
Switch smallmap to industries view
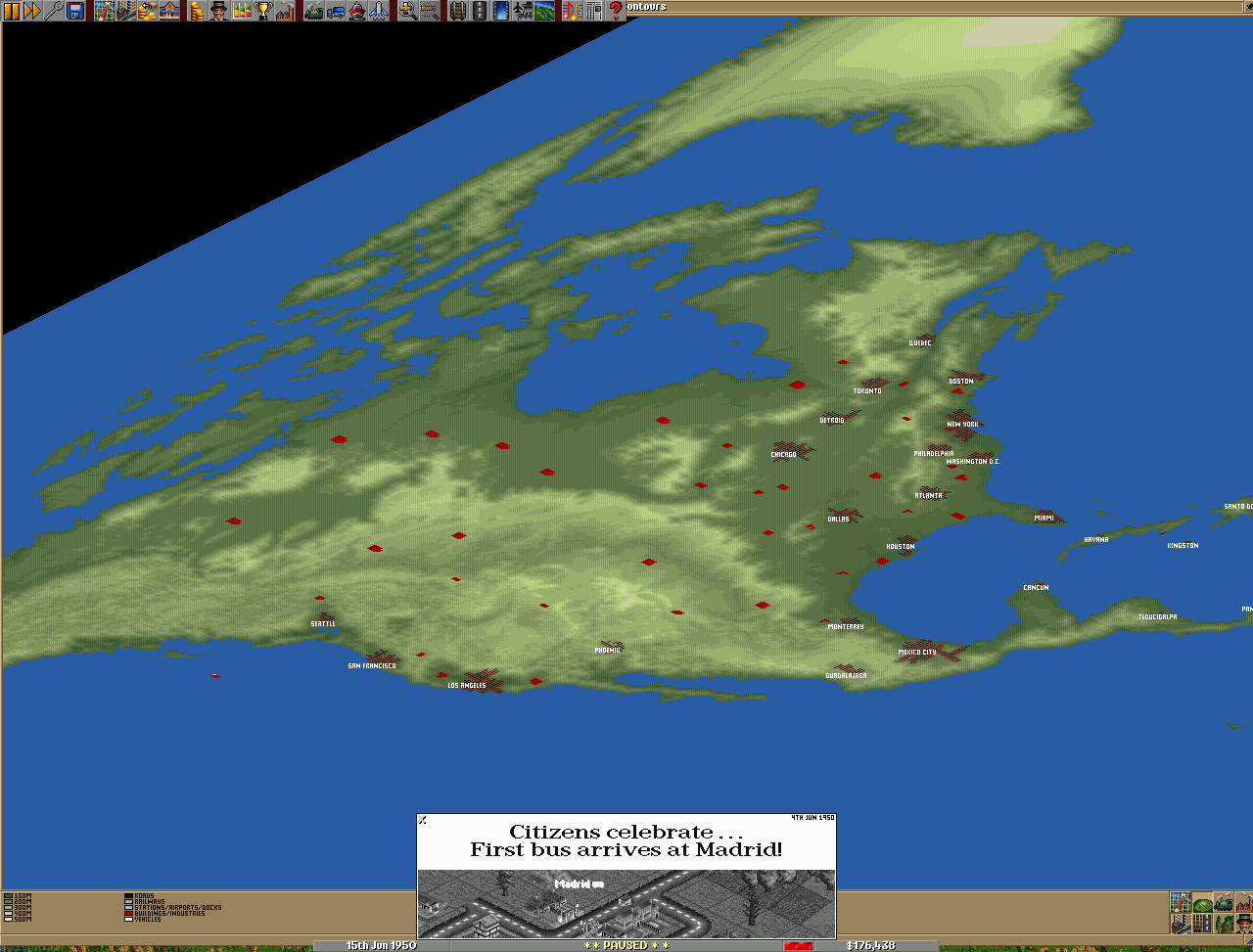pos(1244,902)
